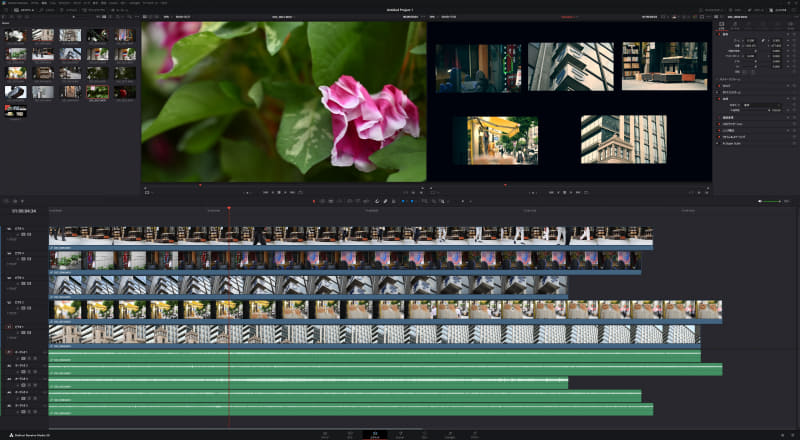Viewport: 800px width, 440px height.
Task: Select the red flower clip thumbnail in Media Pool
Action: point(124,92)
